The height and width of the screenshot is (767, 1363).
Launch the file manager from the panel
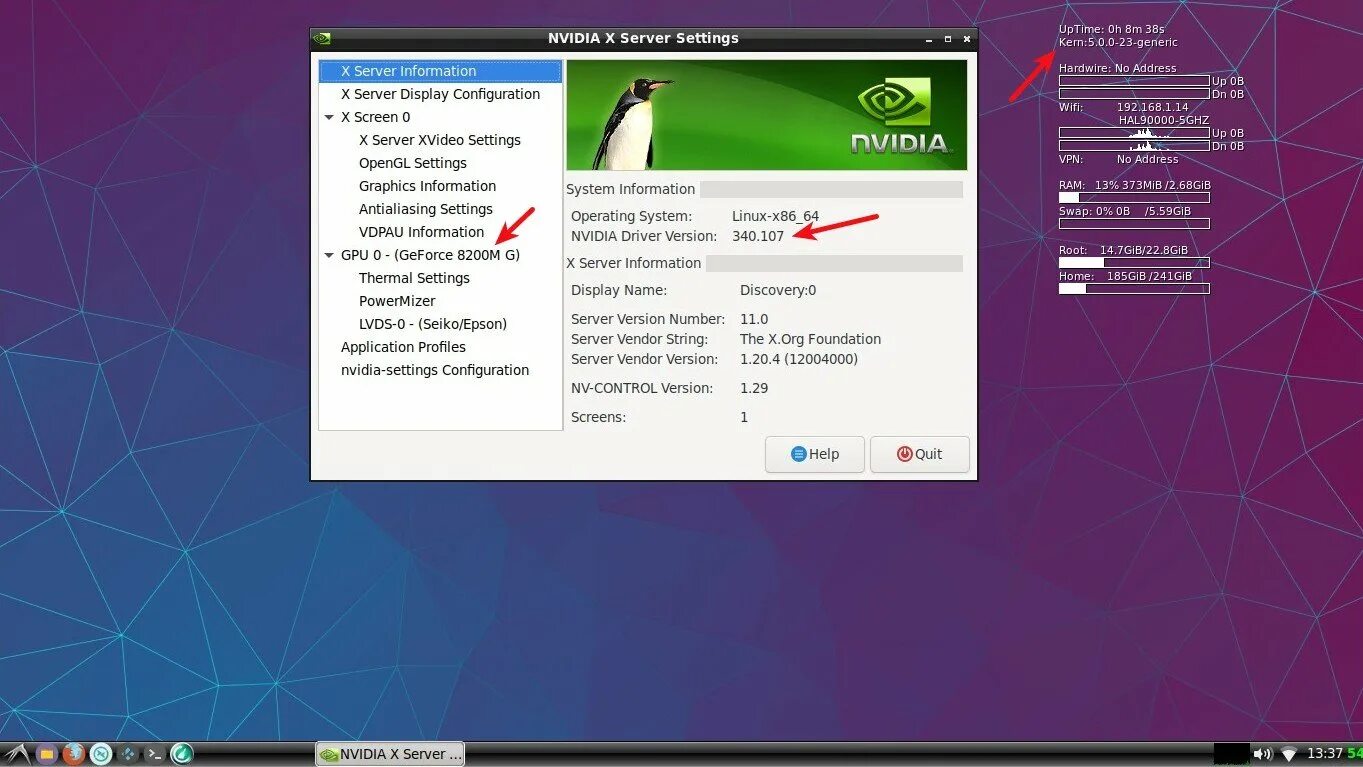(x=47, y=754)
